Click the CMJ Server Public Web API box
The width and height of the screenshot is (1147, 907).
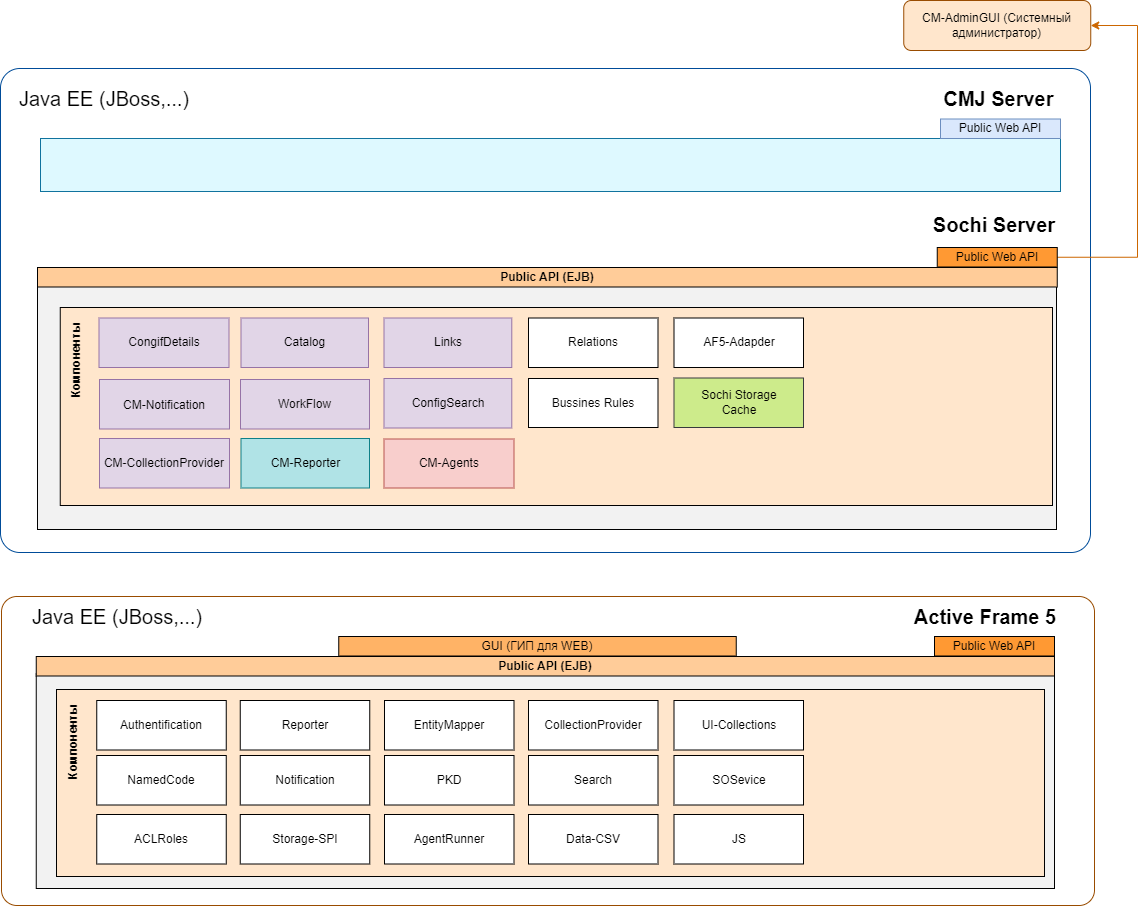(1000, 128)
